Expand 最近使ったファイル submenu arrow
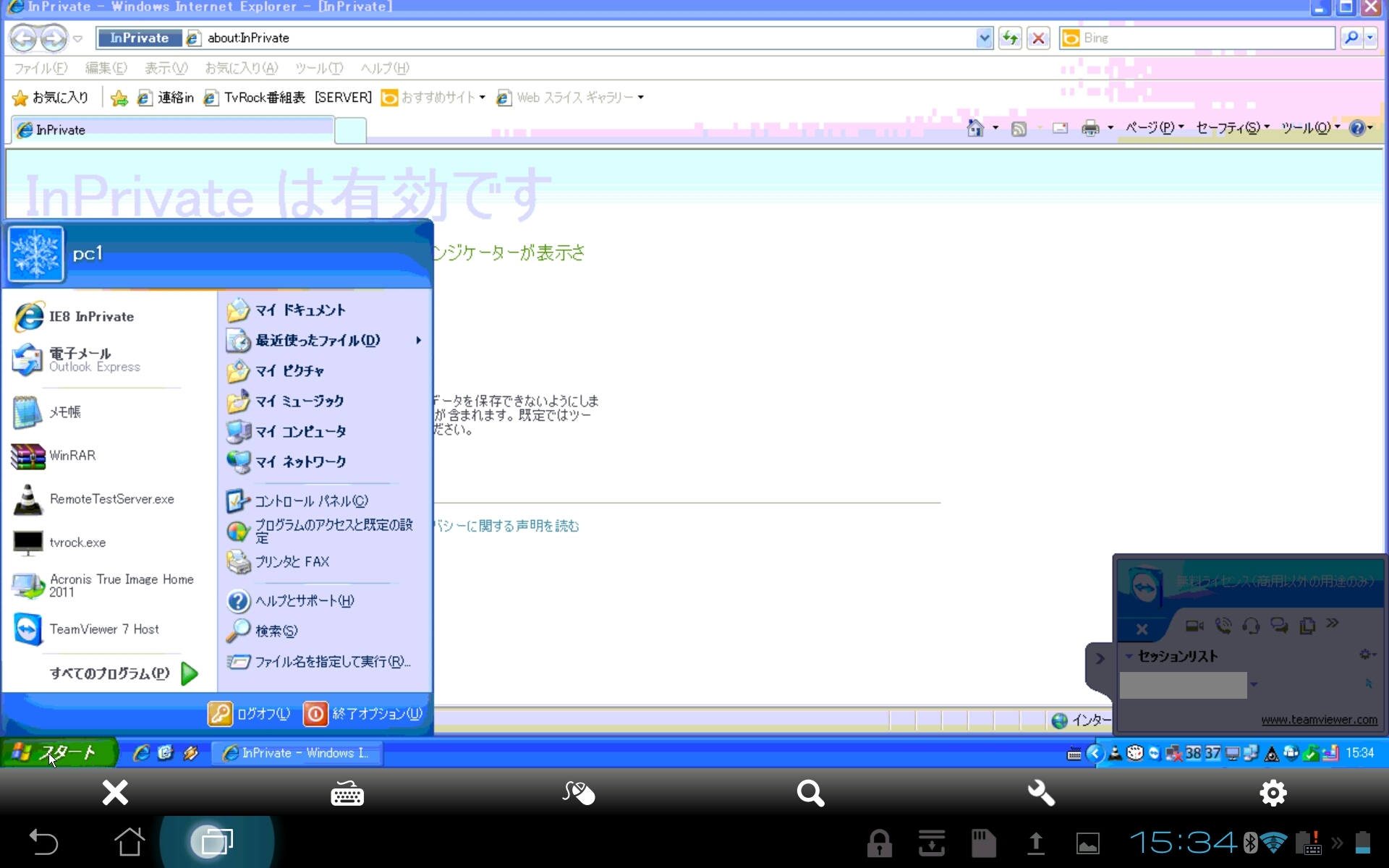This screenshot has height=868, width=1389. coord(418,340)
